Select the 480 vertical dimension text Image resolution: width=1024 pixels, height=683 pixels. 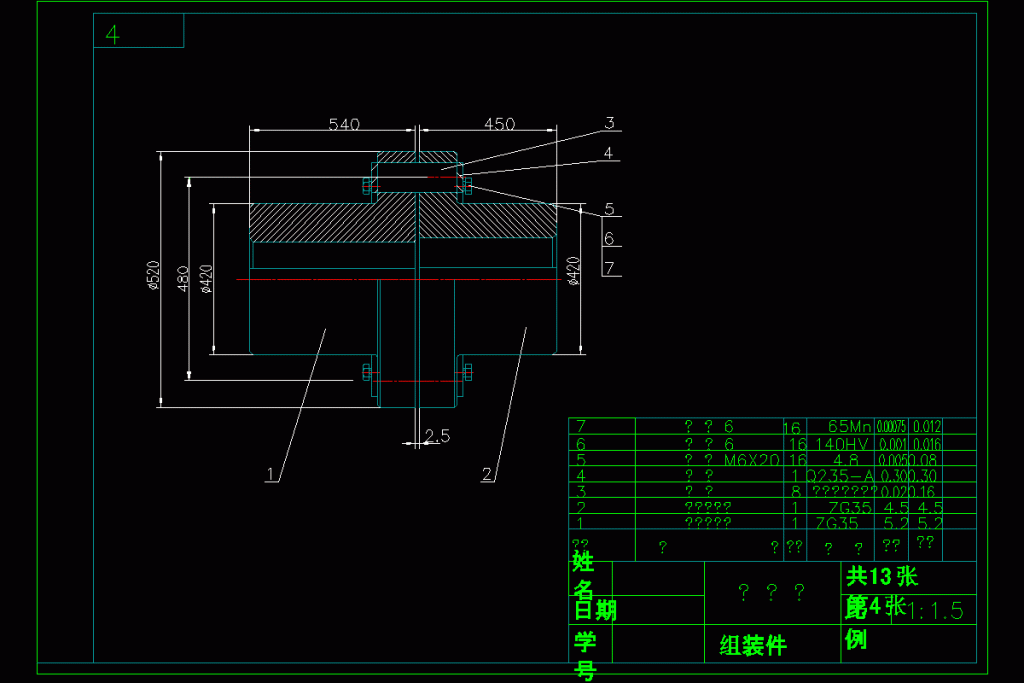click(182, 278)
